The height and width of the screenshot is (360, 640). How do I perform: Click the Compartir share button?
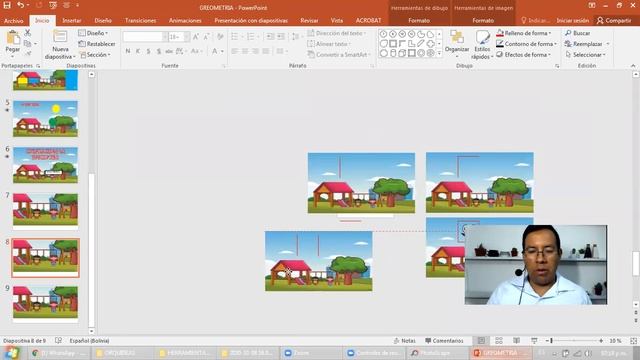pos(614,20)
